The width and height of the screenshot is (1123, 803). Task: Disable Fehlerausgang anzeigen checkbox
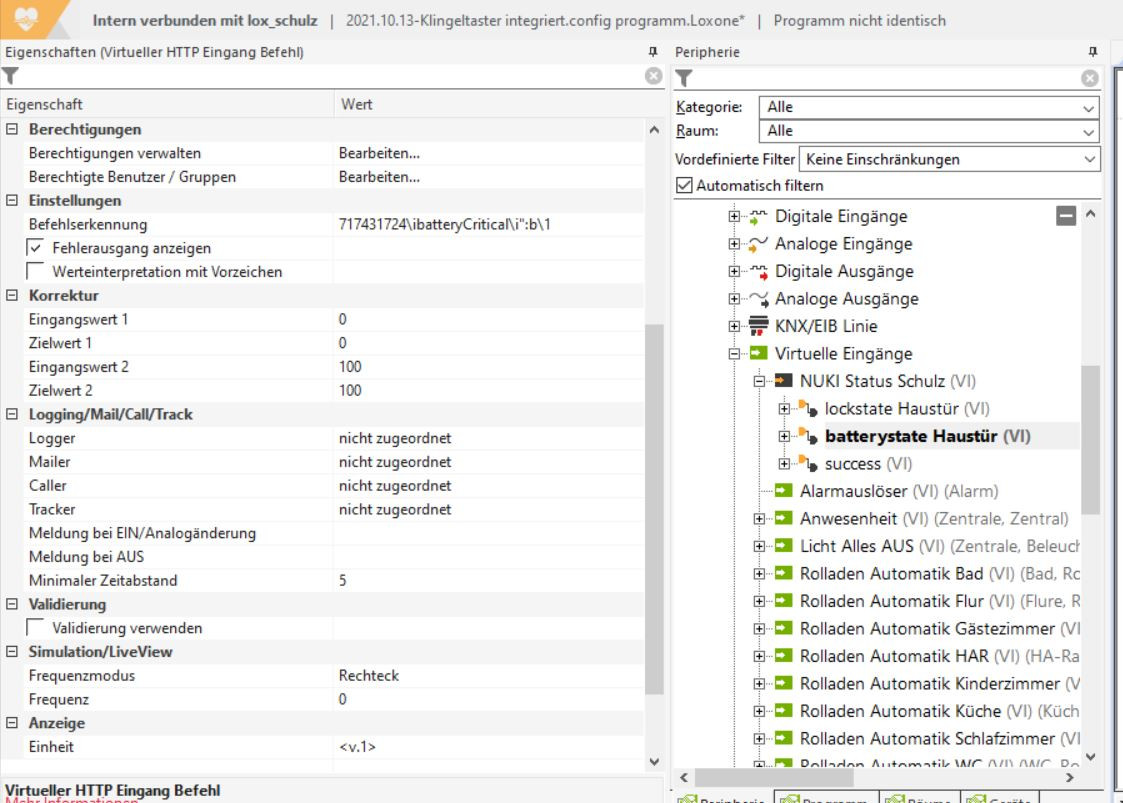pos(36,248)
